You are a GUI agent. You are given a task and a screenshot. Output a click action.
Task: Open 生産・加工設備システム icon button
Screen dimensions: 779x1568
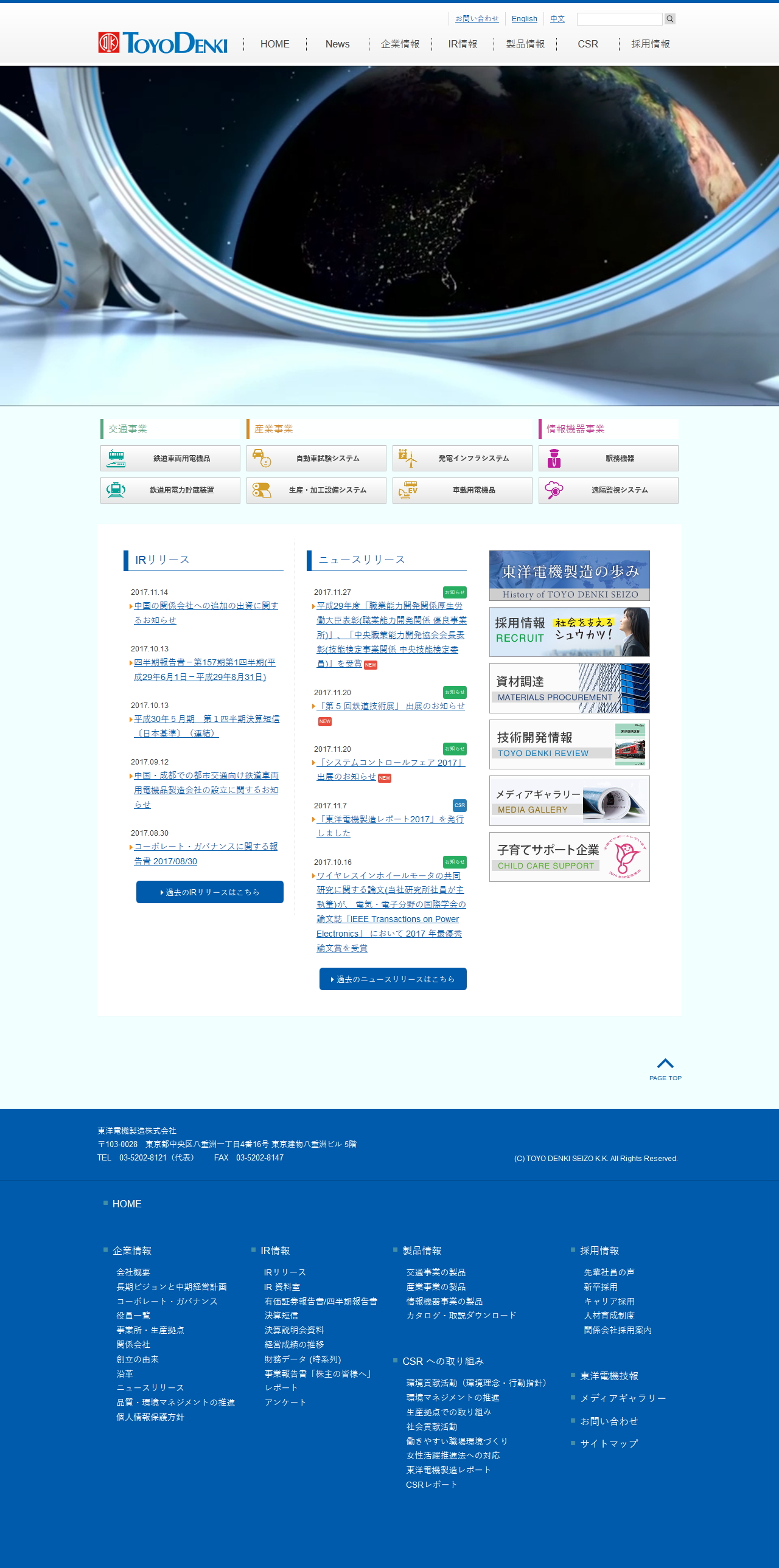tap(316, 490)
